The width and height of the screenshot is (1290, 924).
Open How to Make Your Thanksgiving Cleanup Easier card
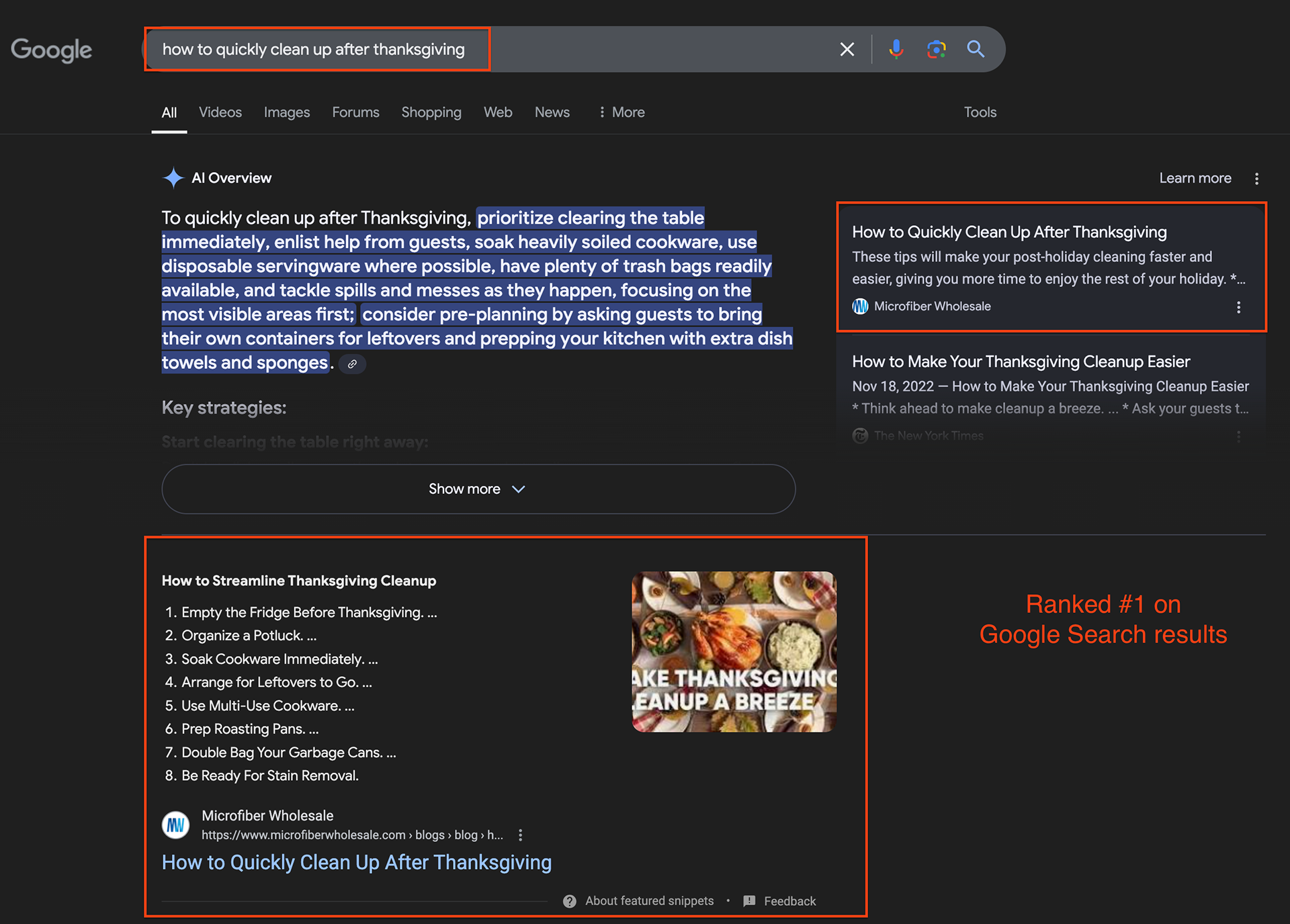click(x=1051, y=393)
